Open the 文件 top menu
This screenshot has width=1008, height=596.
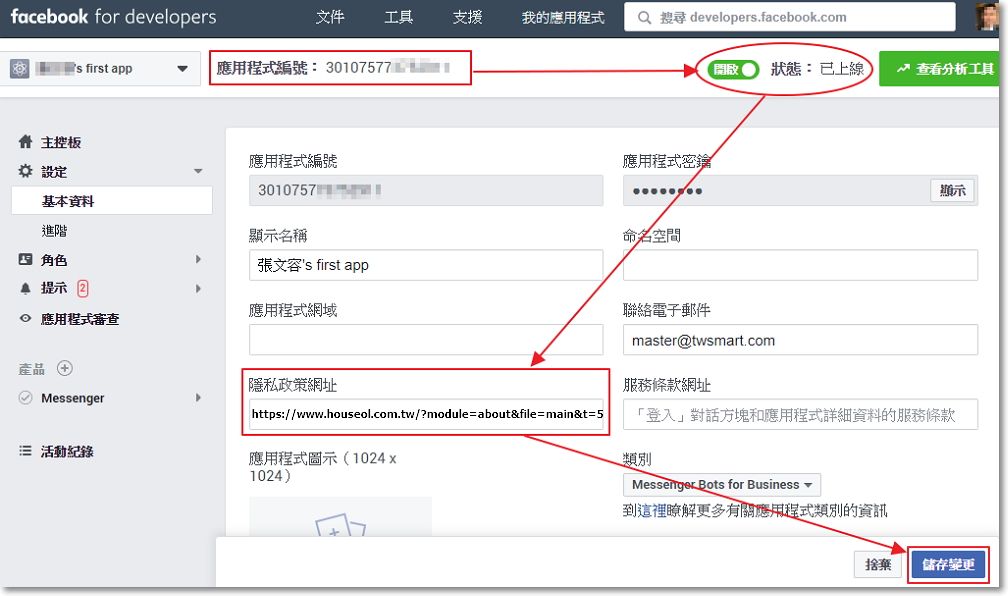330,17
